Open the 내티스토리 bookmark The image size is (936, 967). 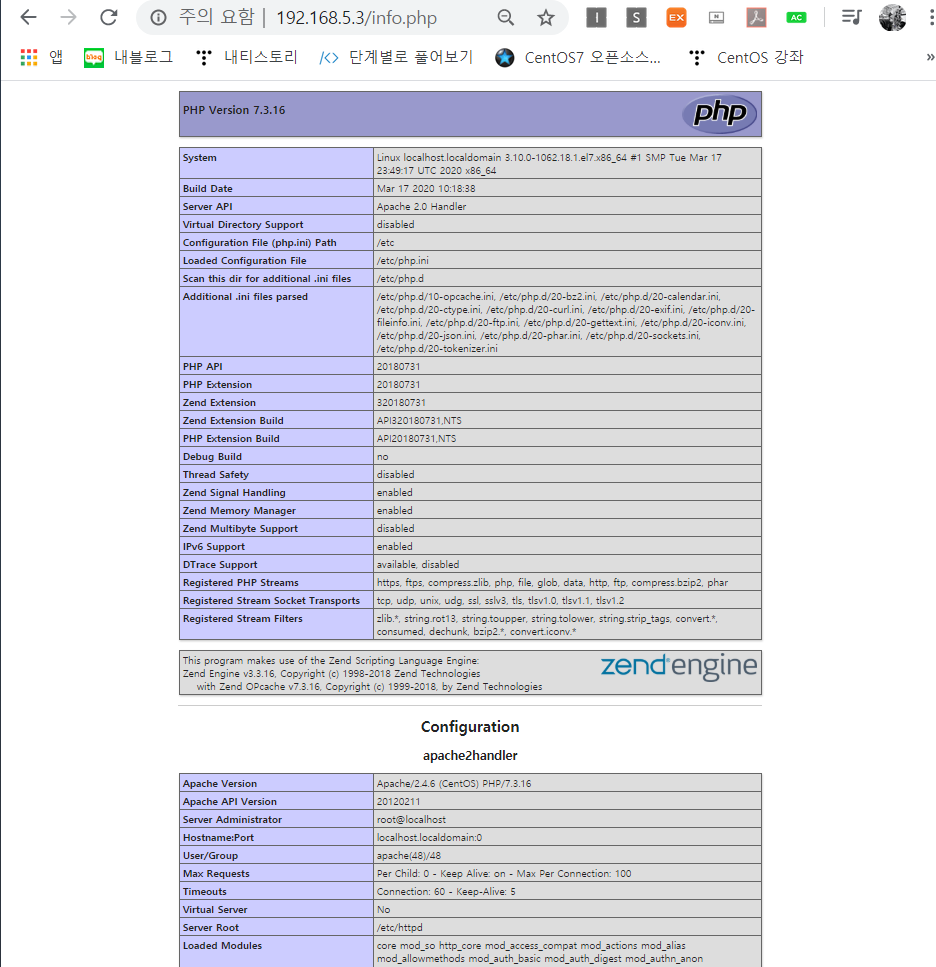(247, 57)
